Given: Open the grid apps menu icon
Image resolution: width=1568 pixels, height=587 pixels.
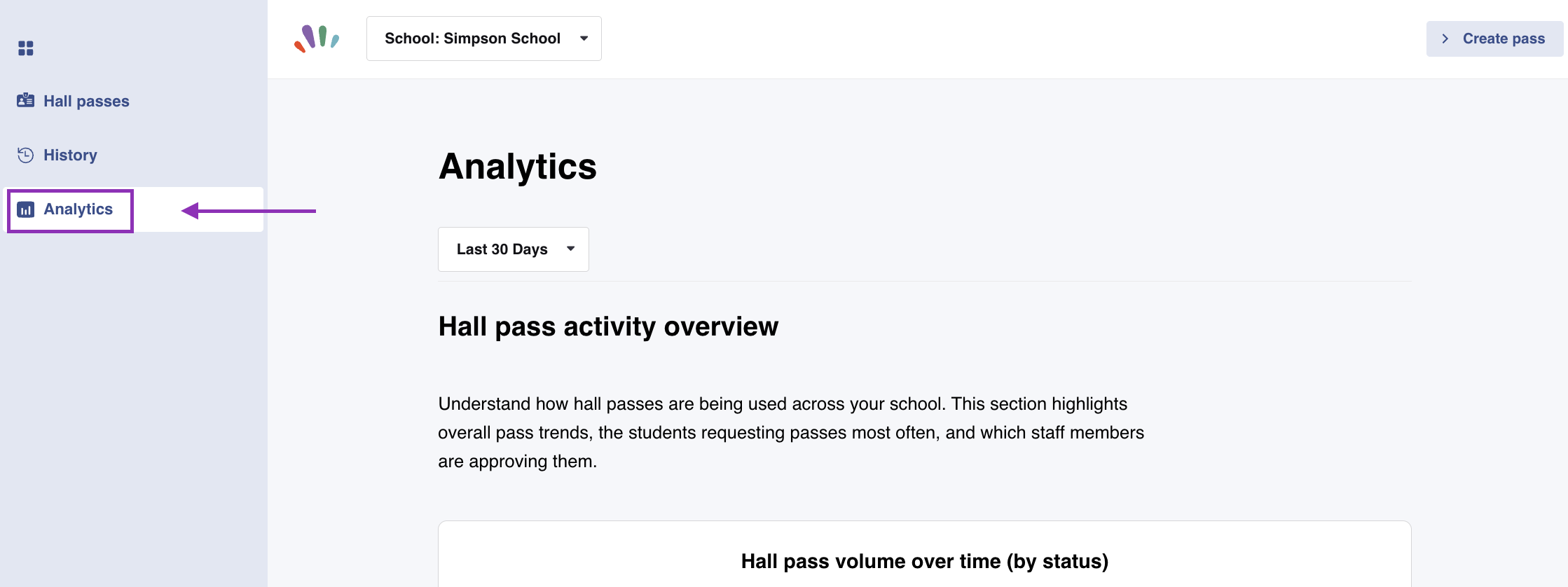Looking at the screenshot, I should (x=26, y=48).
